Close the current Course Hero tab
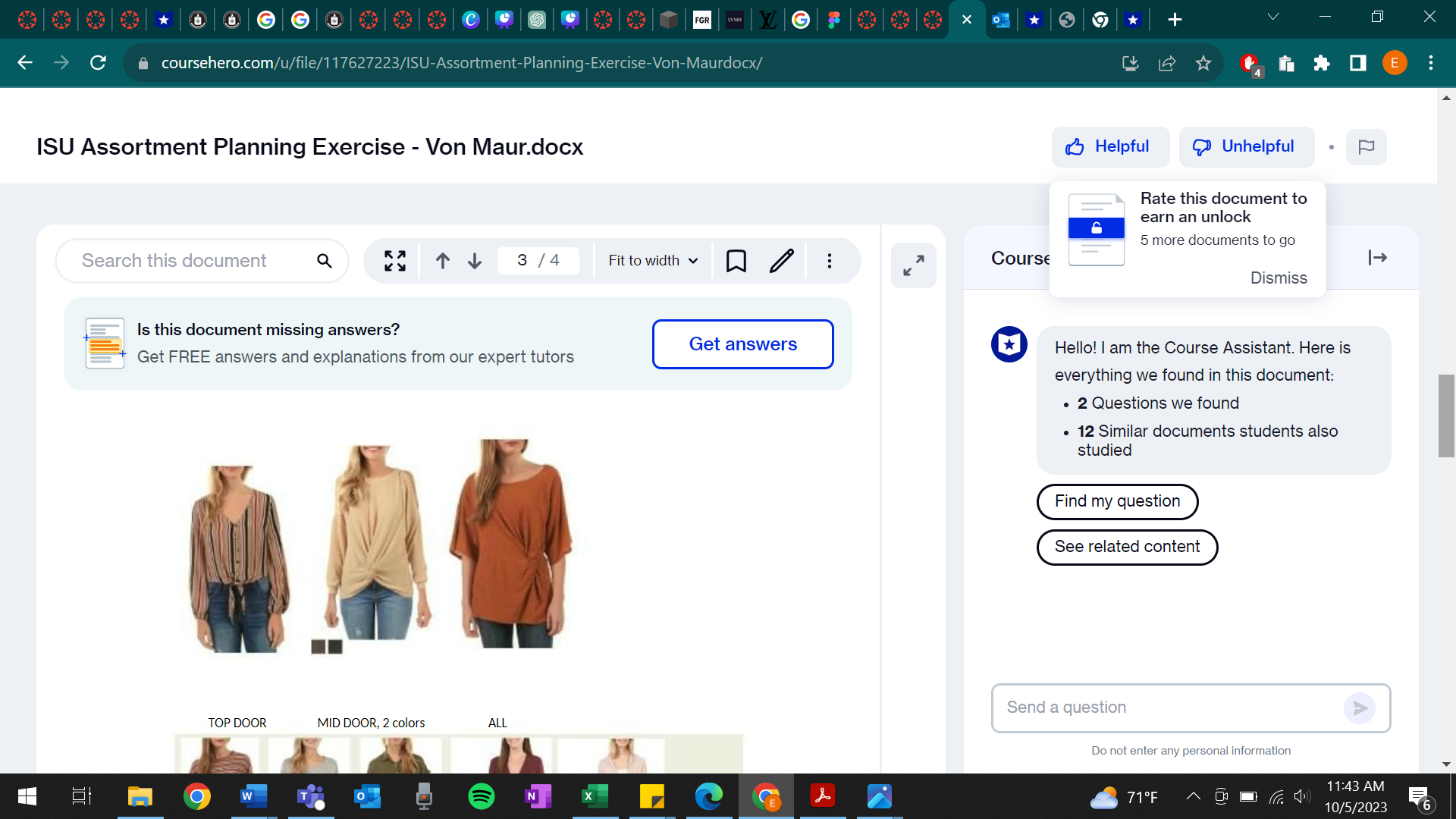Viewport: 1456px width, 819px height. click(x=967, y=20)
